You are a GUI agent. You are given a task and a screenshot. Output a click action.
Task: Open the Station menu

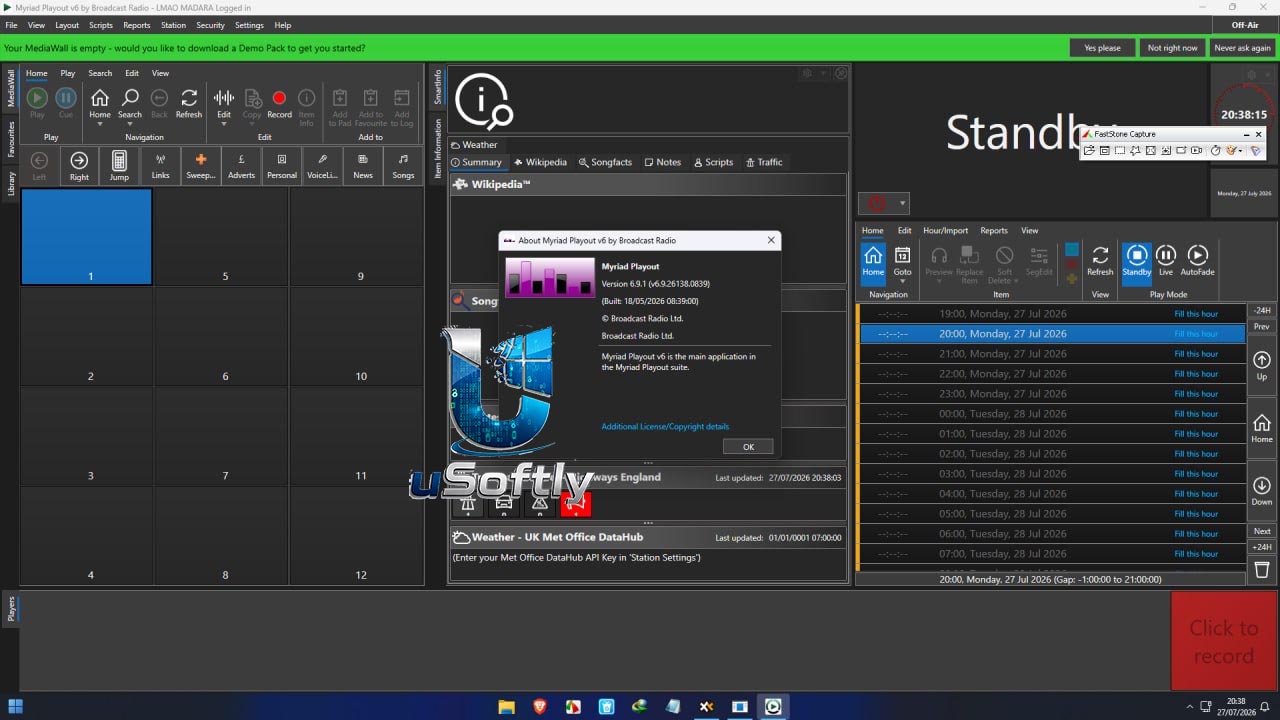point(173,25)
